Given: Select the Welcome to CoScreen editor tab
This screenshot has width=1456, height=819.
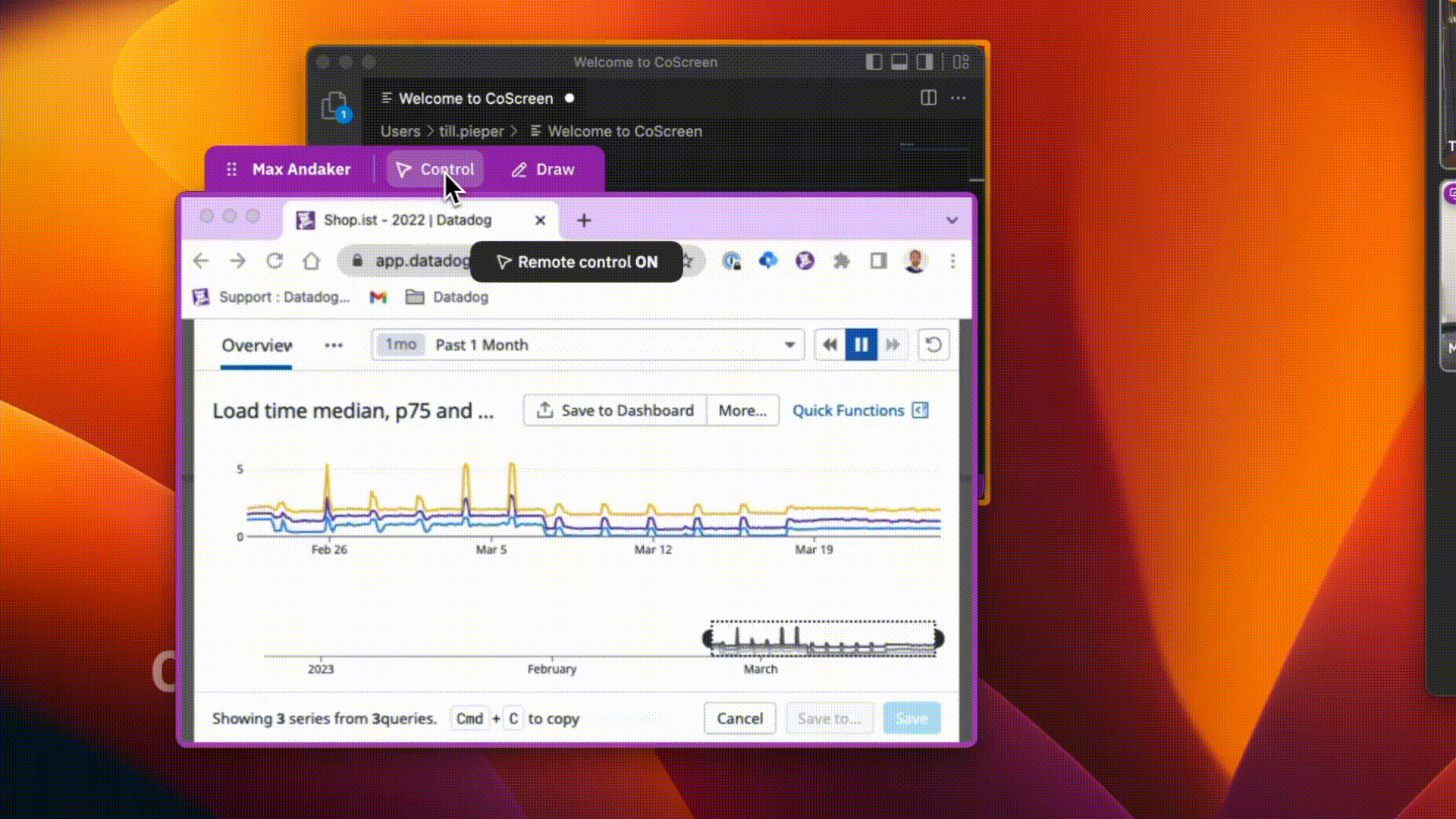Looking at the screenshot, I should 477,99.
